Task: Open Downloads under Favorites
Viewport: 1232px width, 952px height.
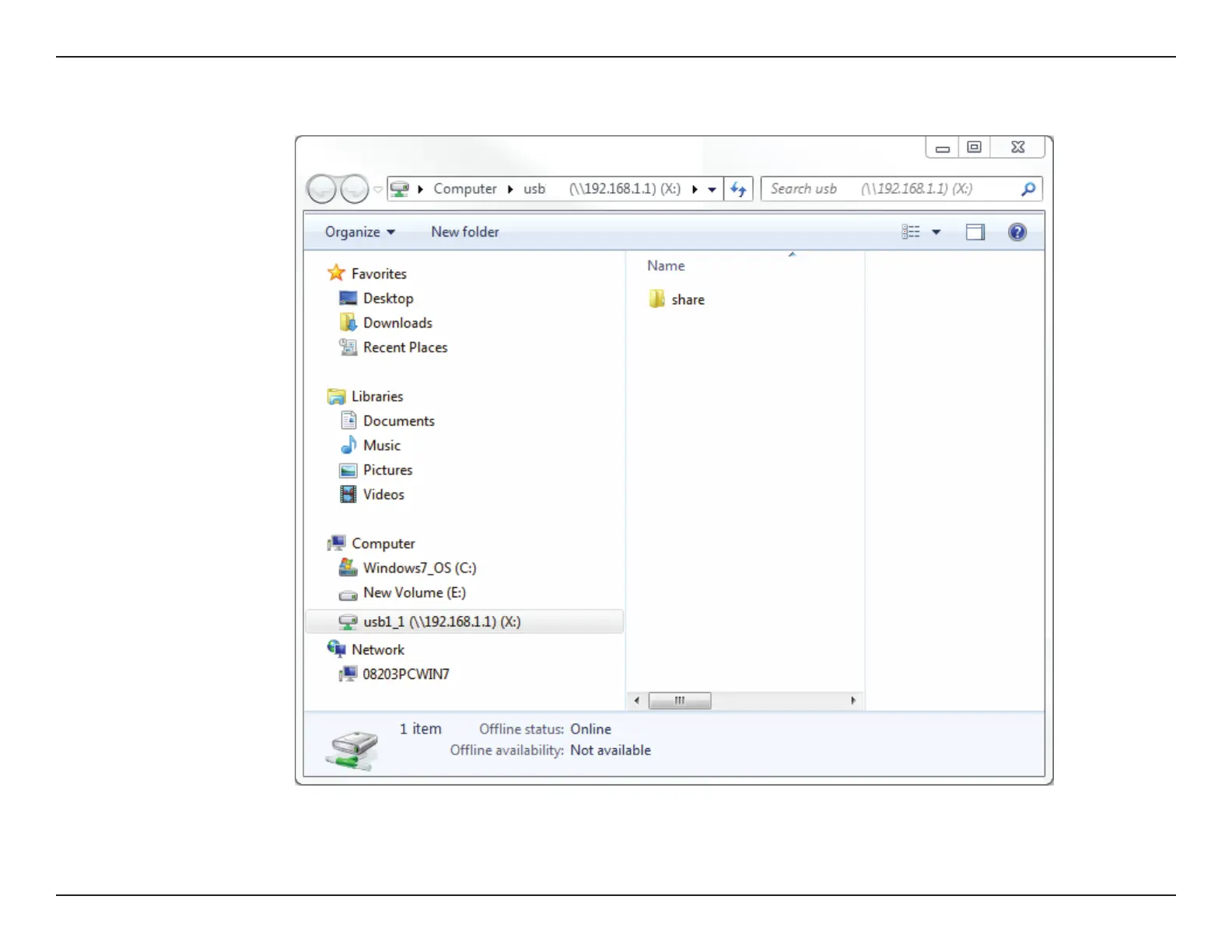Action: (397, 323)
